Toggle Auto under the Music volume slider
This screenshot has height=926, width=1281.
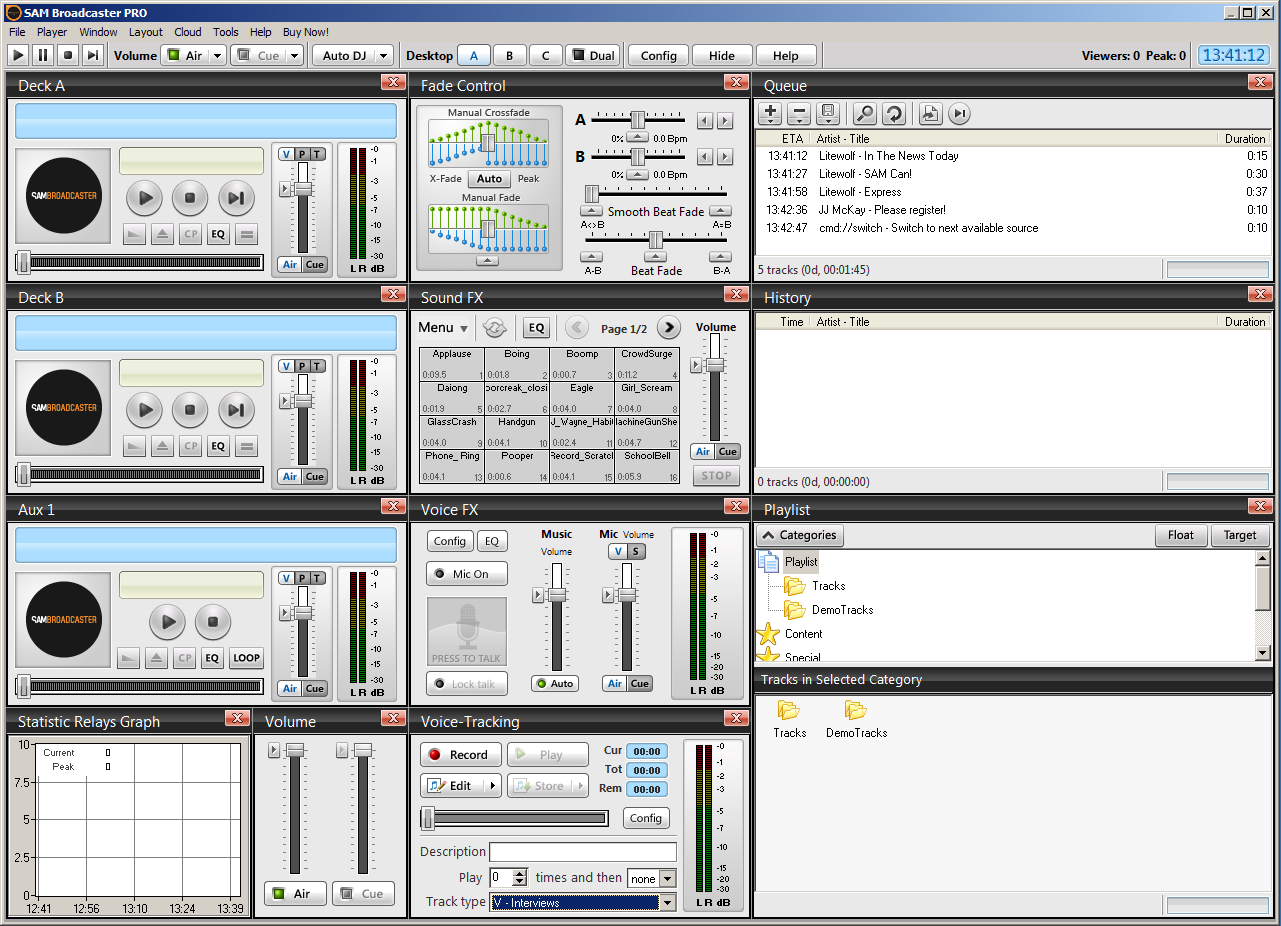pyautogui.click(x=555, y=684)
